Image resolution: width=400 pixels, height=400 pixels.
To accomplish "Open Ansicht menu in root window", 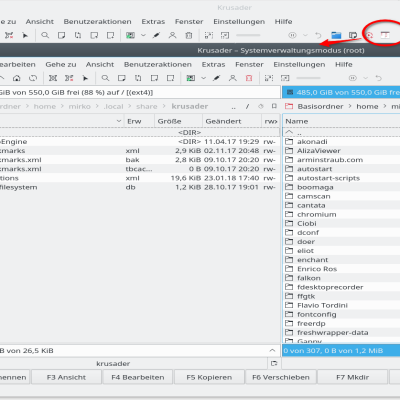I will 100,64.
